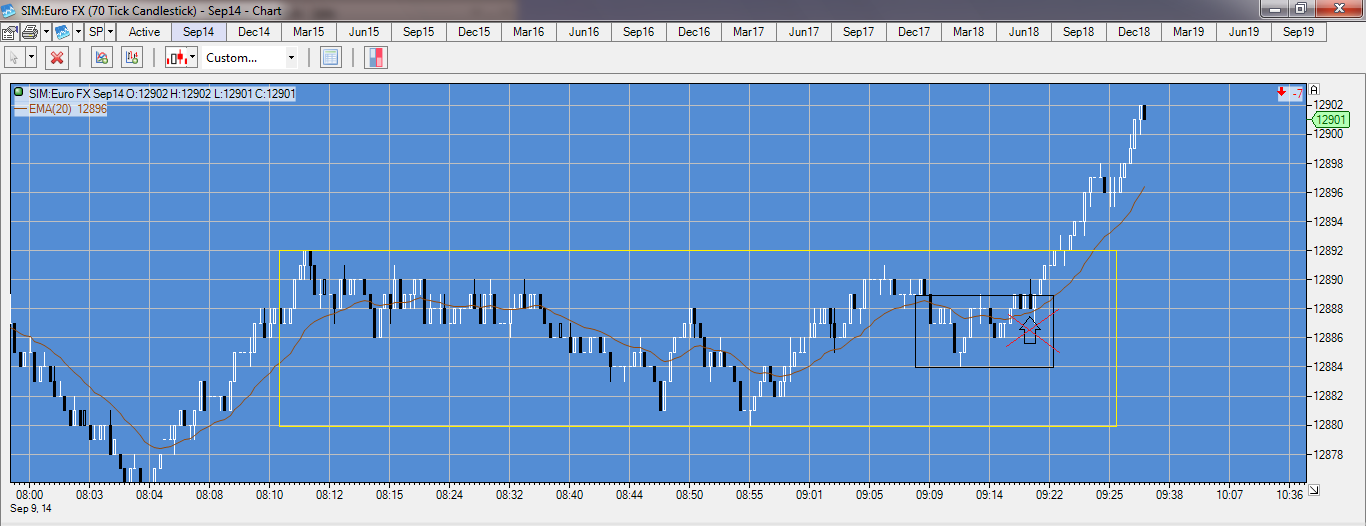This screenshot has width=1366, height=526.
Task: Click the 12880 price axis label
Action: pos(1330,425)
